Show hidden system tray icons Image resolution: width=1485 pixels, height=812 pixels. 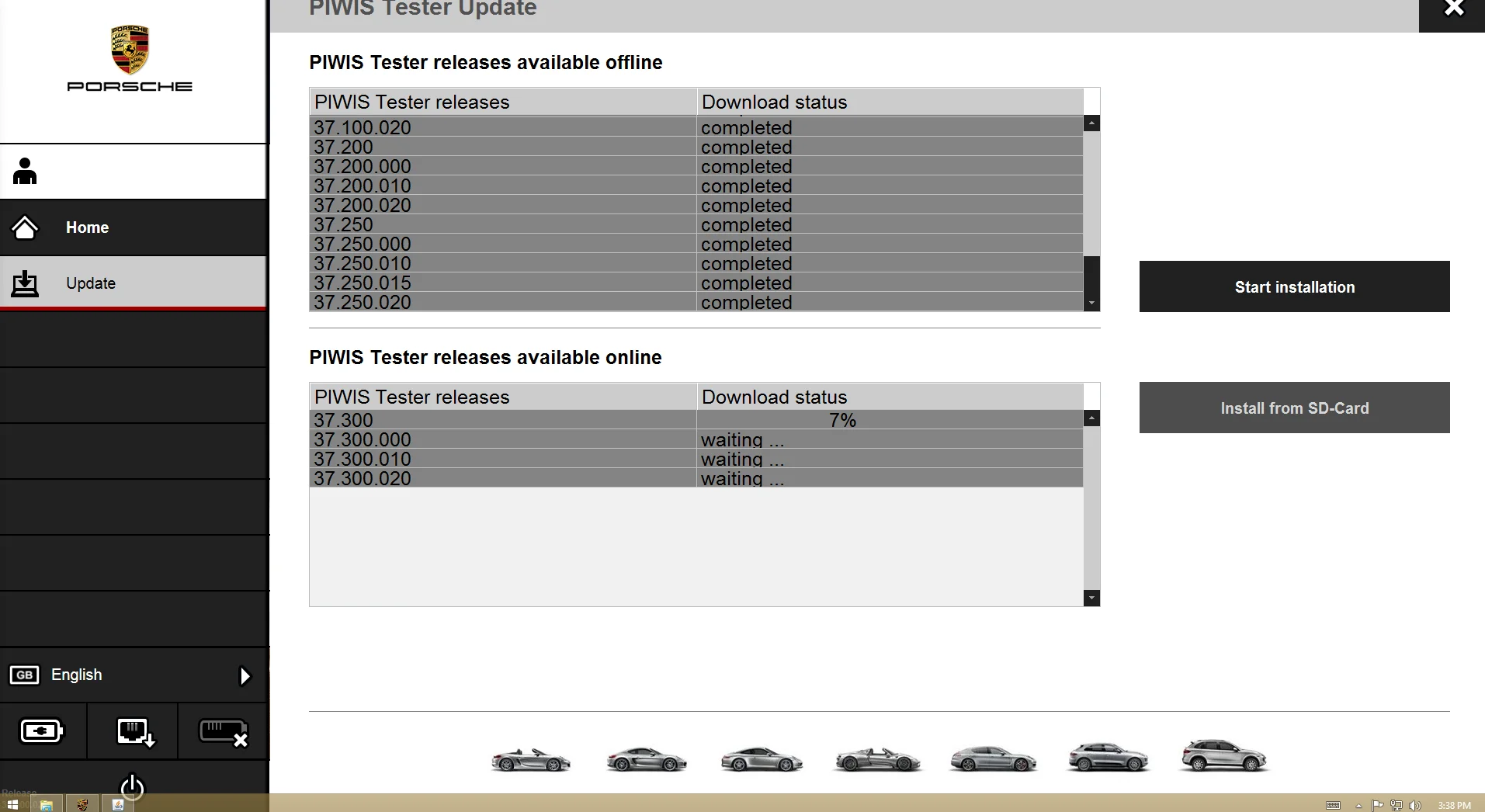[1358, 805]
